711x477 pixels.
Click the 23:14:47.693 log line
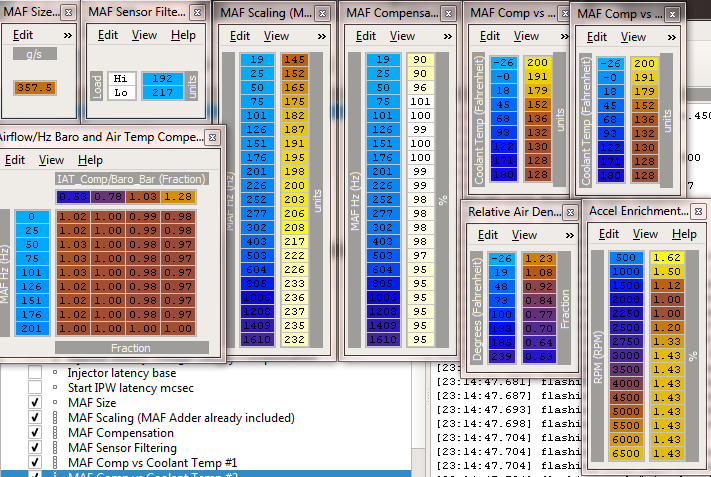click(508, 409)
